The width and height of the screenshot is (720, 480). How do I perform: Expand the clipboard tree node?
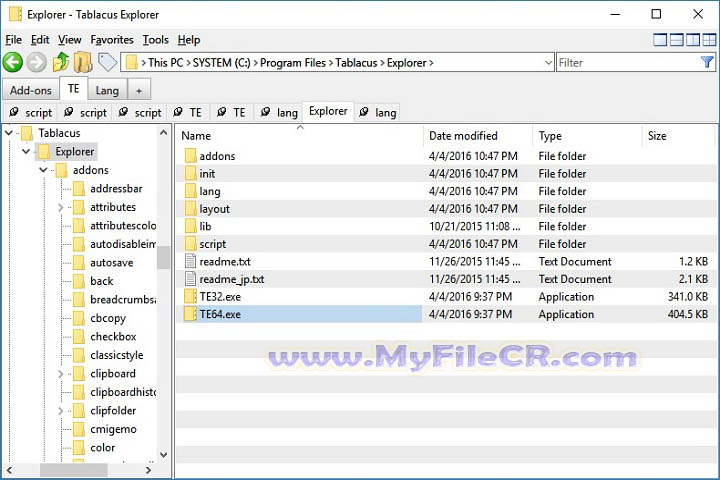click(x=61, y=374)
